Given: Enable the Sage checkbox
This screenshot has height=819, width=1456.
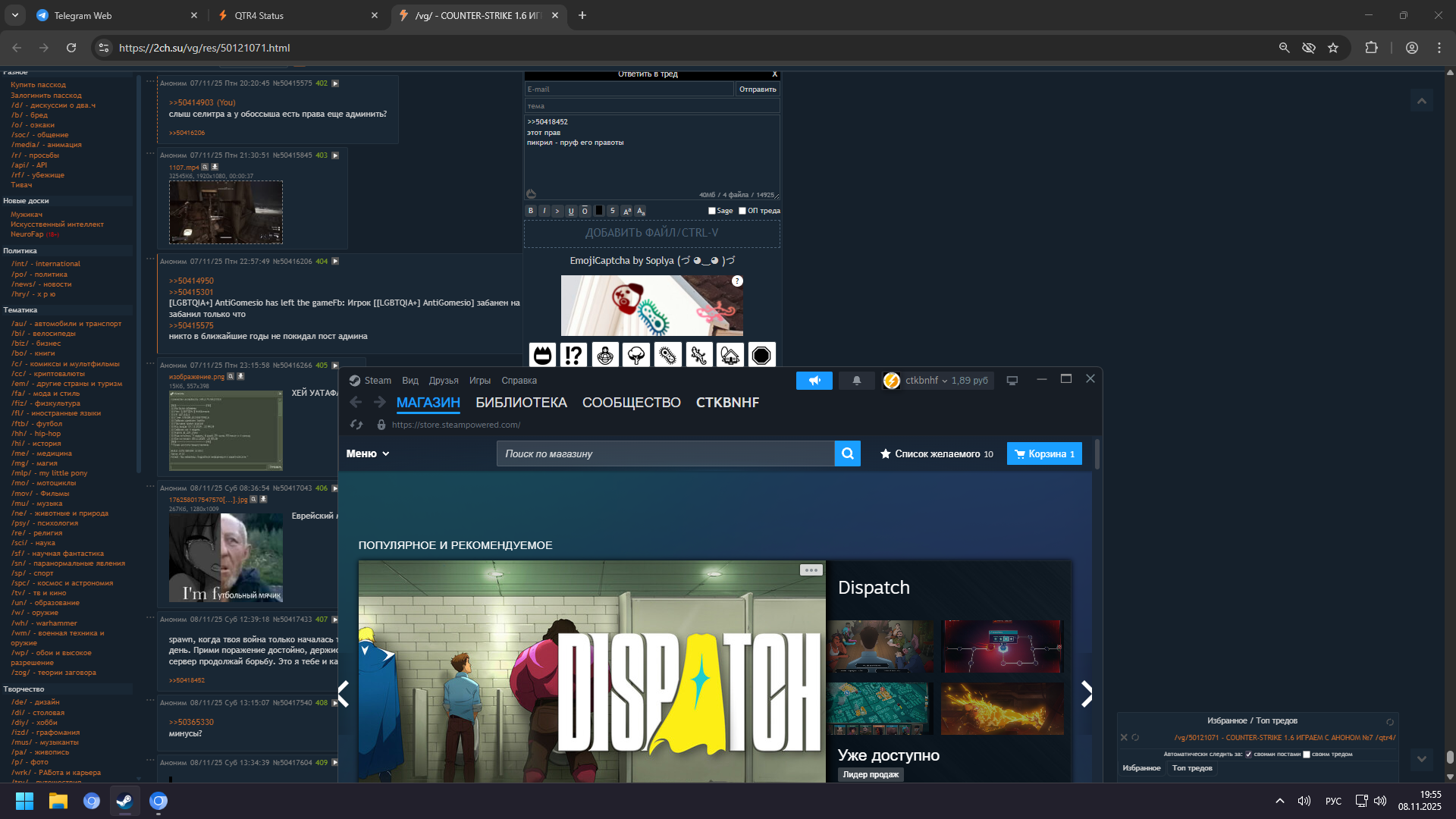Looking at the screenshot, I should click(x=712, y=211).
